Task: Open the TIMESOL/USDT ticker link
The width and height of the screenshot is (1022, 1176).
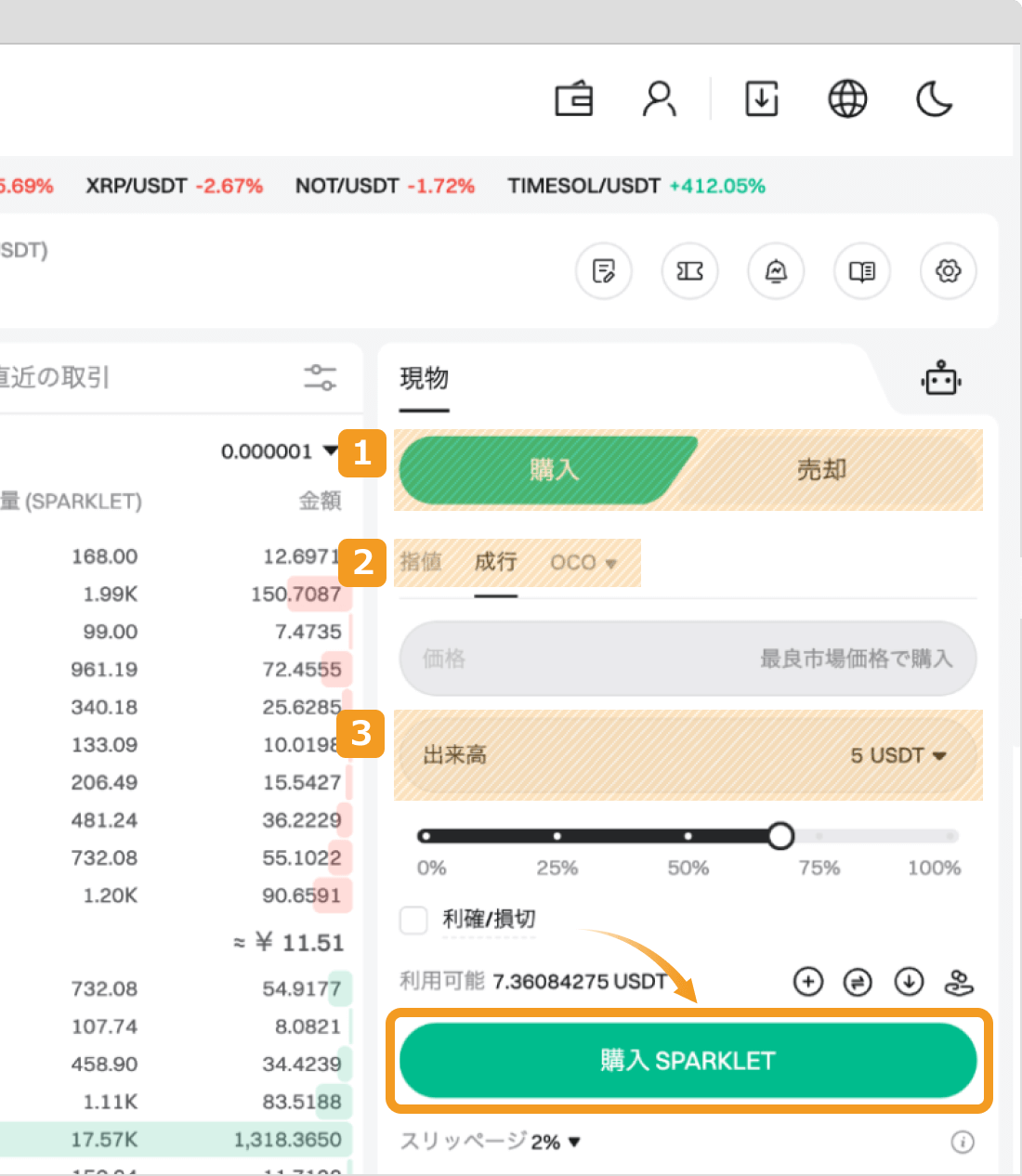Action: tap(636, 186)
